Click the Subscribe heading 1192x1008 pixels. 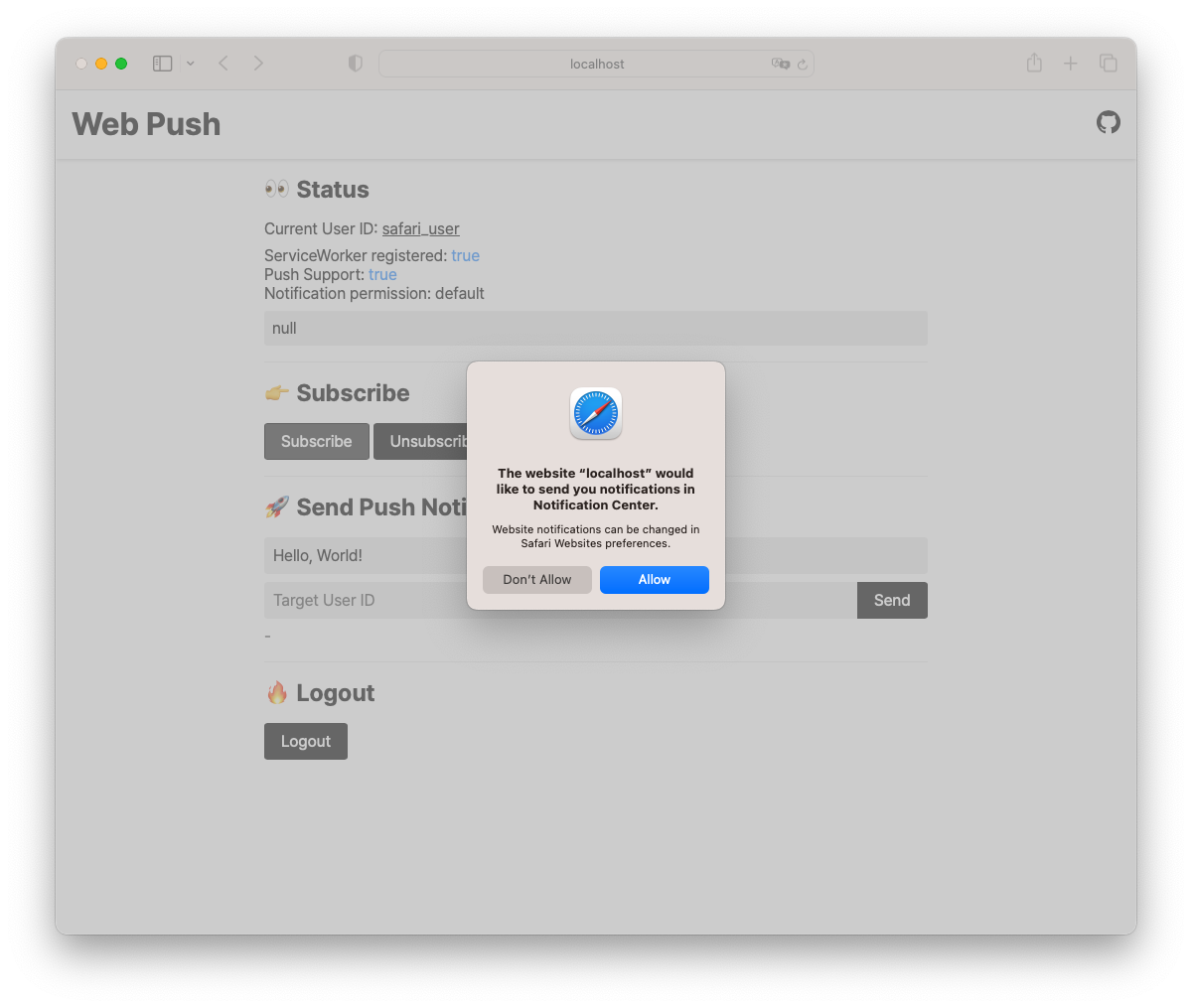click(353, 393)
